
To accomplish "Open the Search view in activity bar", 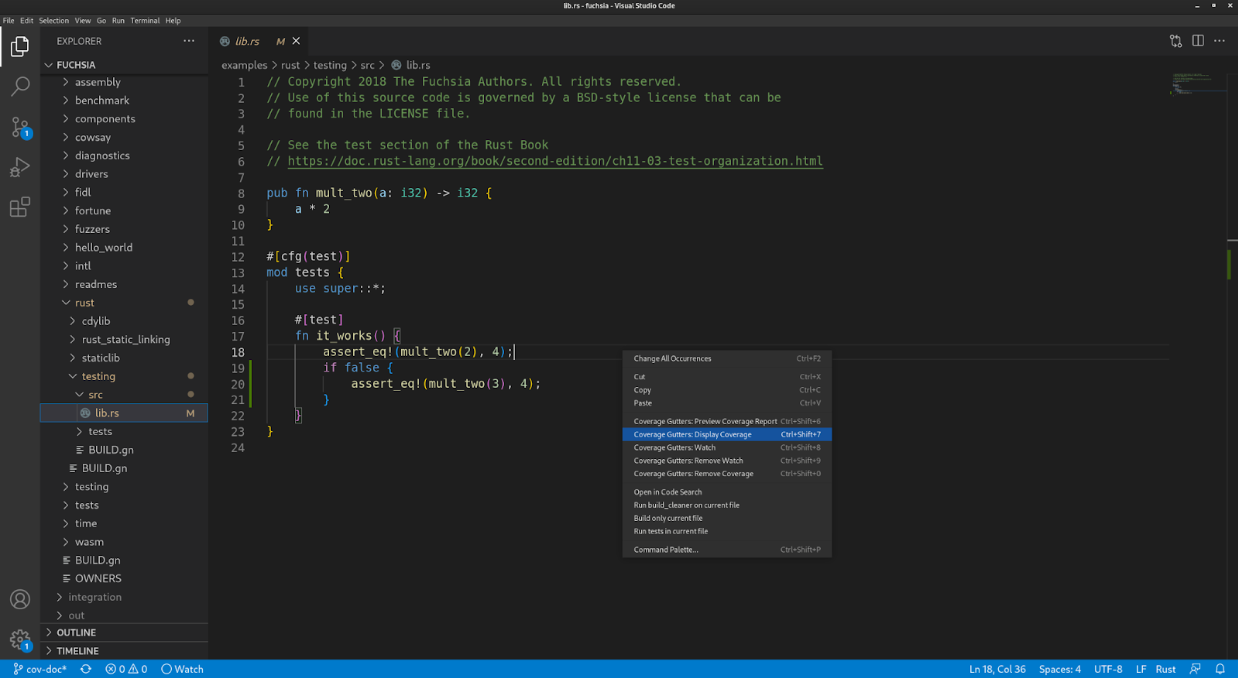I will point(20,87).
